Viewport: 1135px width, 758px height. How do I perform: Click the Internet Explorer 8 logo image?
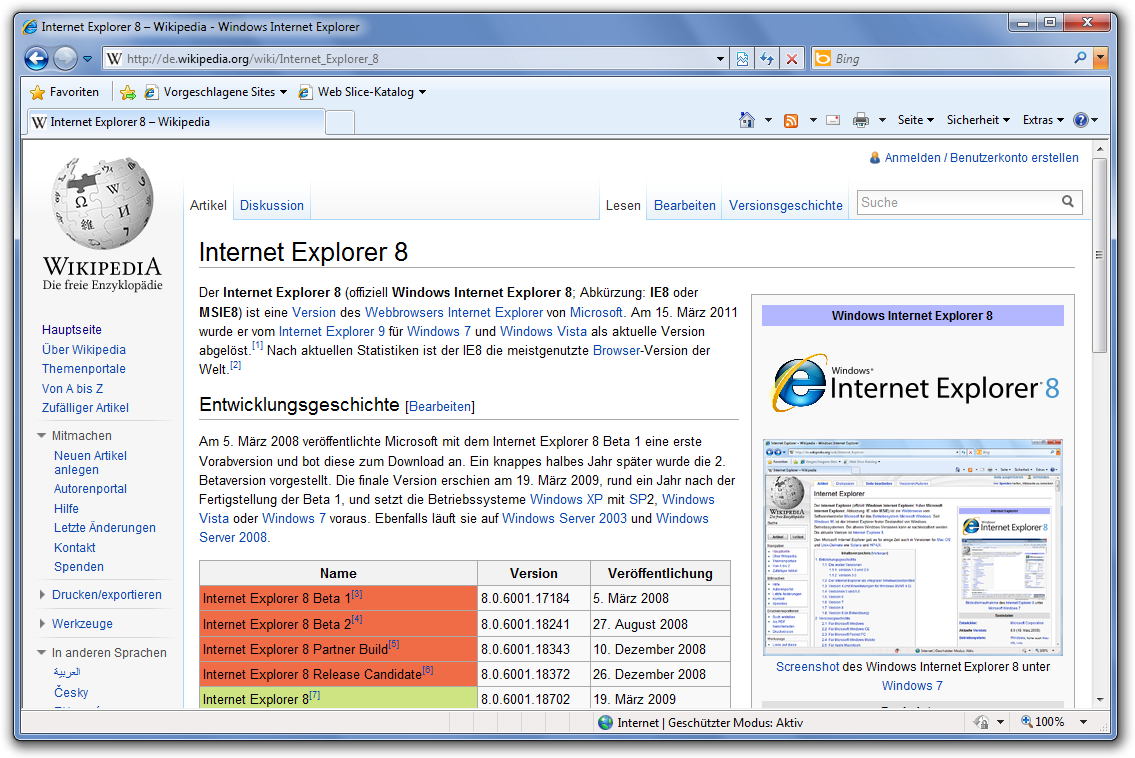tap(914, 383)
